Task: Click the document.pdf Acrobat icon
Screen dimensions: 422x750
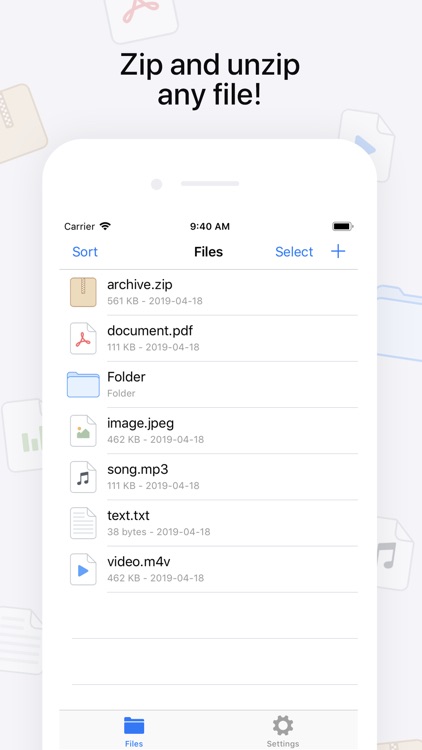Action: tap(83, 339)
